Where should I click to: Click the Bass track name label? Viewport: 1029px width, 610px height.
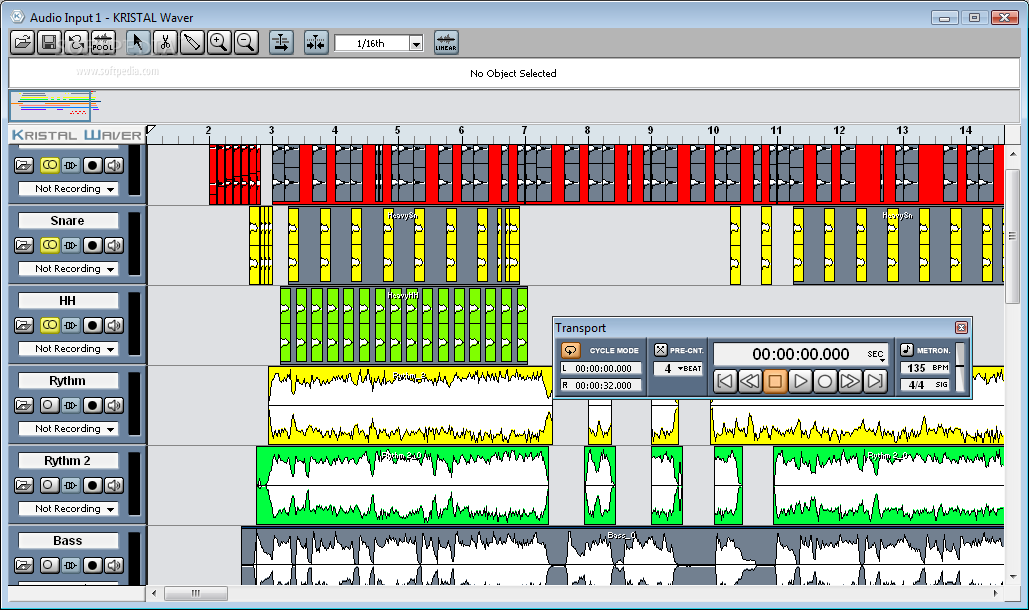68,540
